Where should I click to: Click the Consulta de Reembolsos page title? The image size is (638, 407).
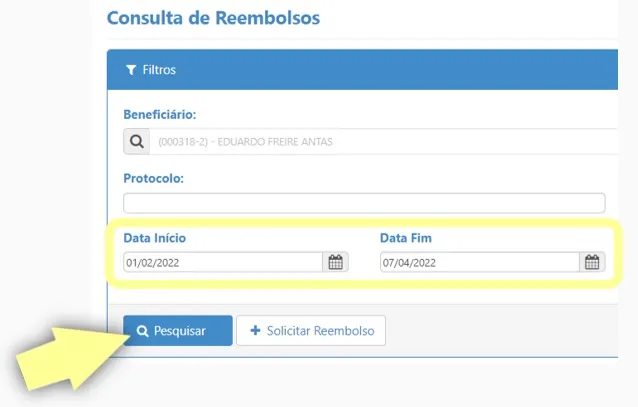click(x=213, y=18)
